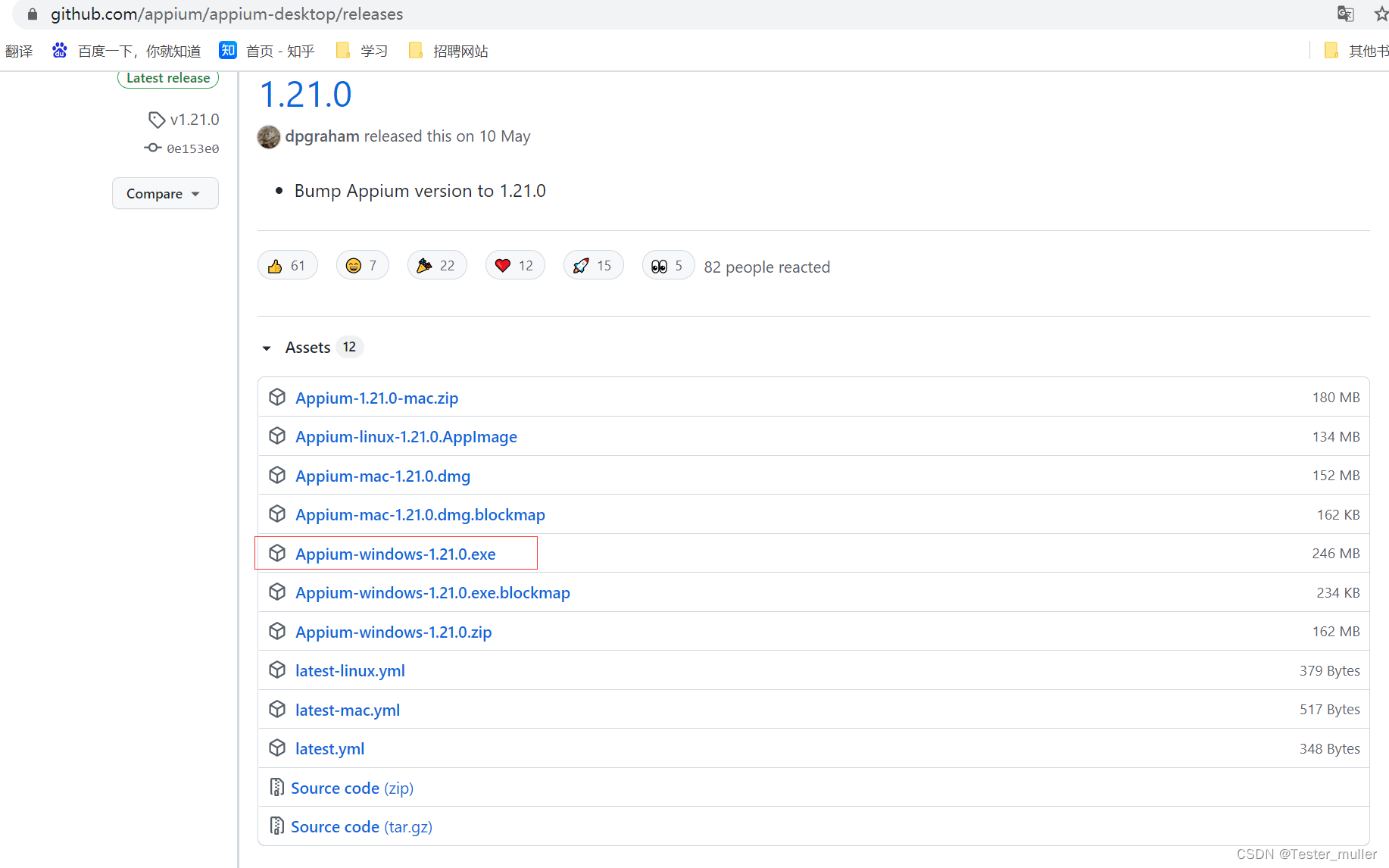1389x868 pixels.
Task: Click the 180 MB size text
Action: point(1336,398)
